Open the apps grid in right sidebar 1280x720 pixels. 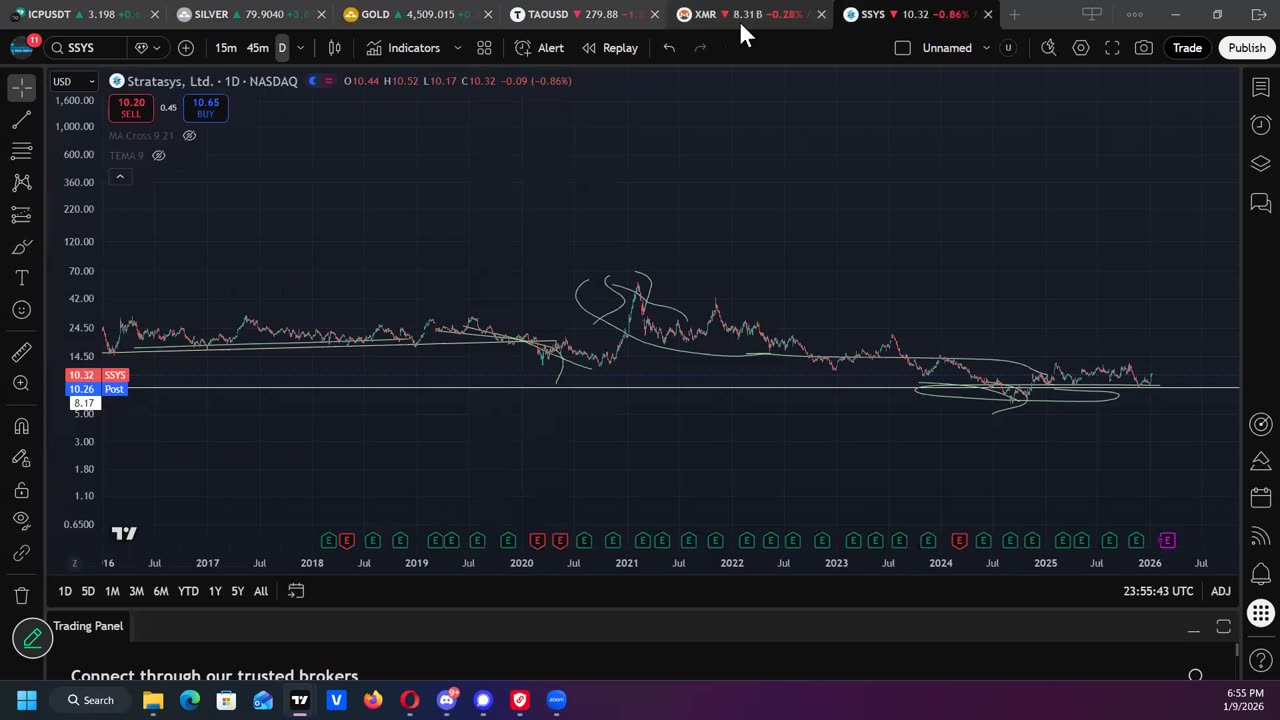click(x=1261, y=613)
